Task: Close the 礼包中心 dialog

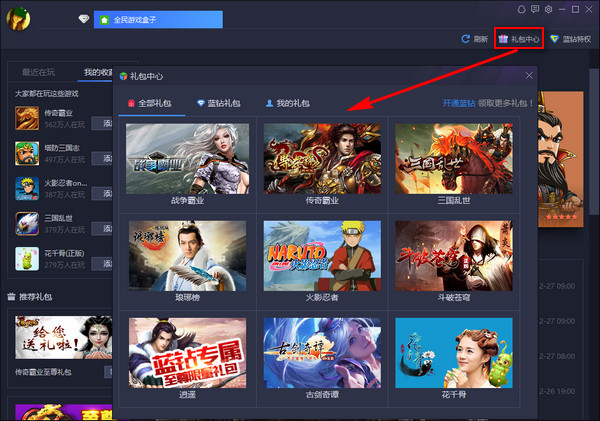Action: point(529,75)
